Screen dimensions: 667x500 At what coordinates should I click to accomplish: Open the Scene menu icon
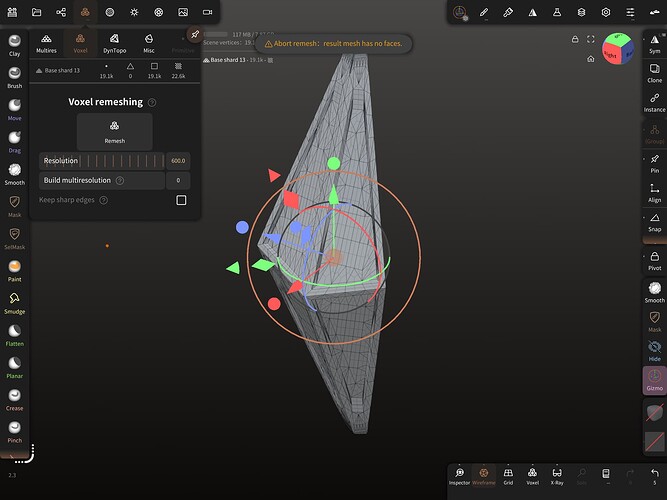tap(12, 12)
